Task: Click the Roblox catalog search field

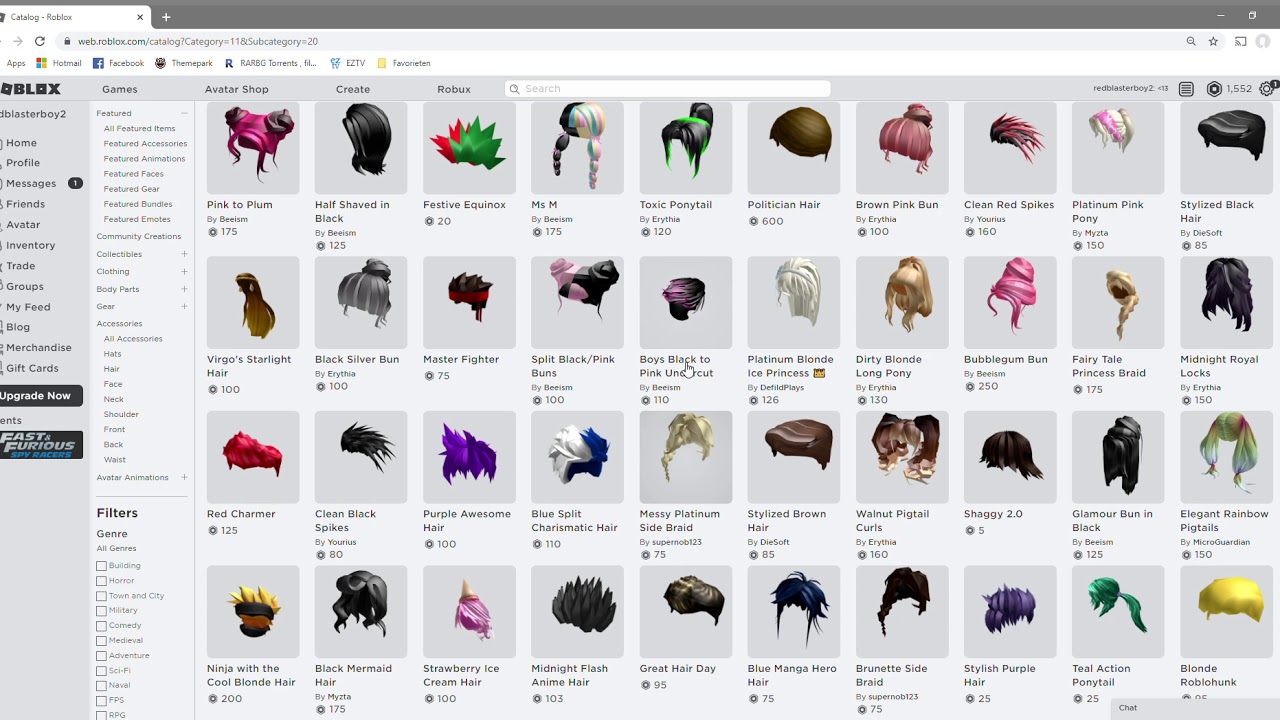Action: [x=668, y=89]
